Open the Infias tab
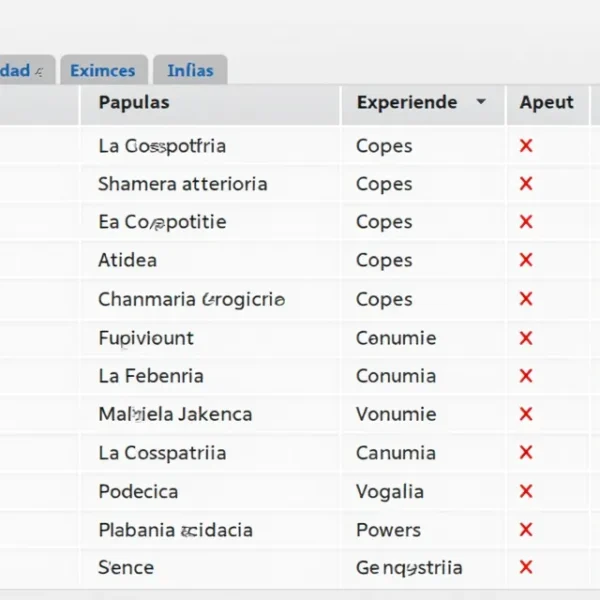 pyautogui.click(x=190, y=70)
